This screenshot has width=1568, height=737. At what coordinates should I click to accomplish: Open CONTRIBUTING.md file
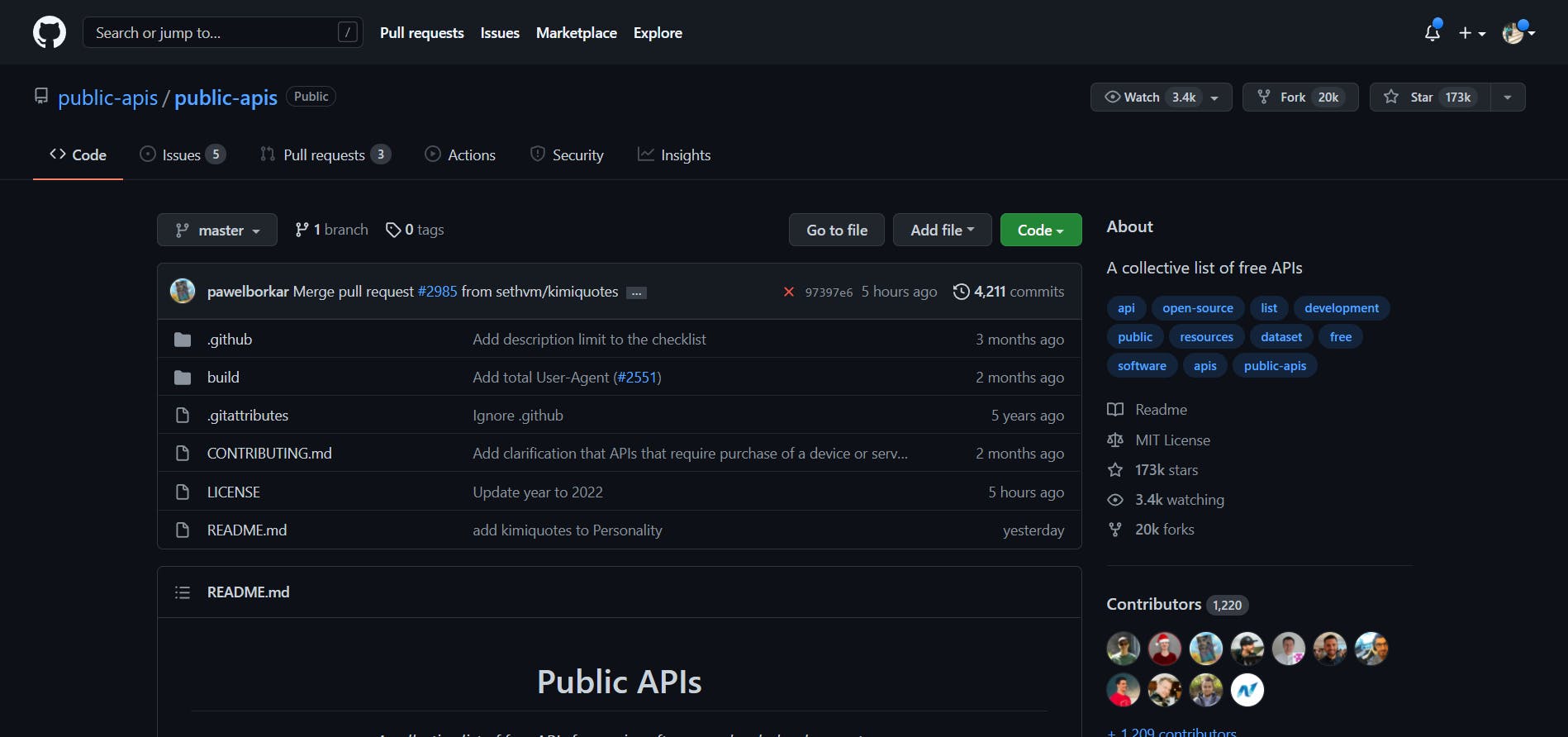click(269, 454)
